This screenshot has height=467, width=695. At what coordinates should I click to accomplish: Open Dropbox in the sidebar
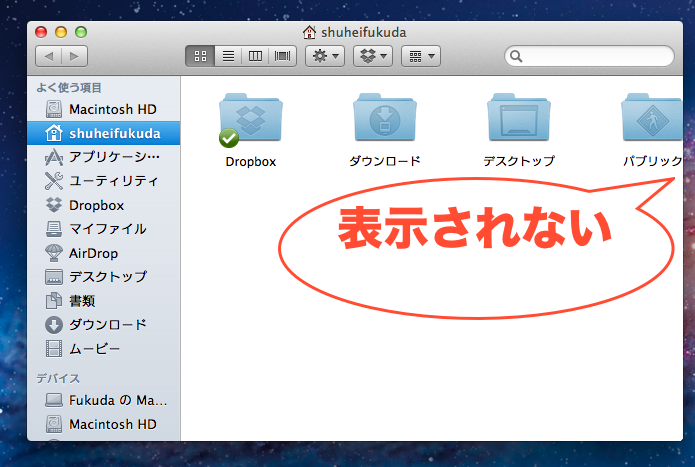point(104,205)
